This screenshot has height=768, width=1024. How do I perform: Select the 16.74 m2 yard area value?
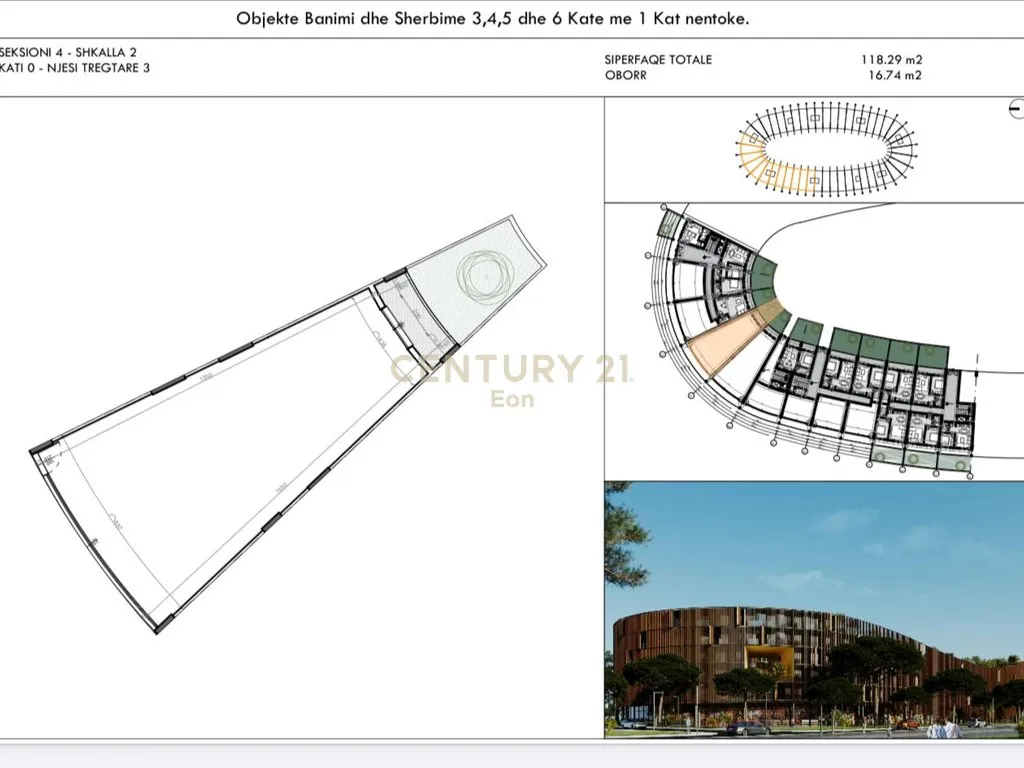894,75
